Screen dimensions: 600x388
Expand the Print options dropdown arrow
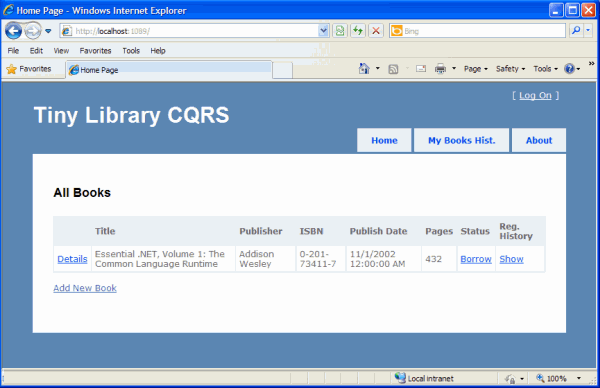click(454, 68)
